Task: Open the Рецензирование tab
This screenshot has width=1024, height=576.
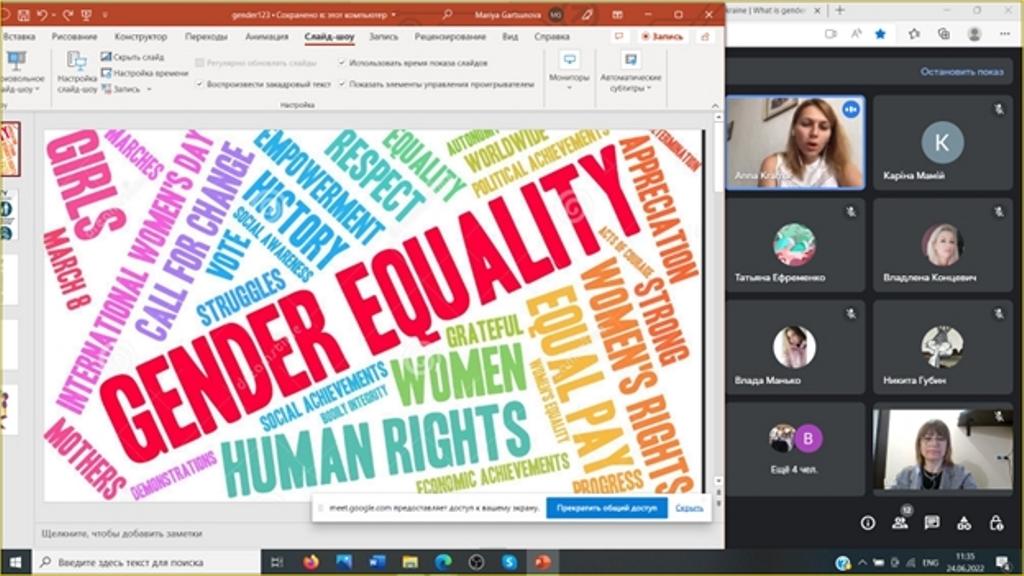Action: [450, 37]
